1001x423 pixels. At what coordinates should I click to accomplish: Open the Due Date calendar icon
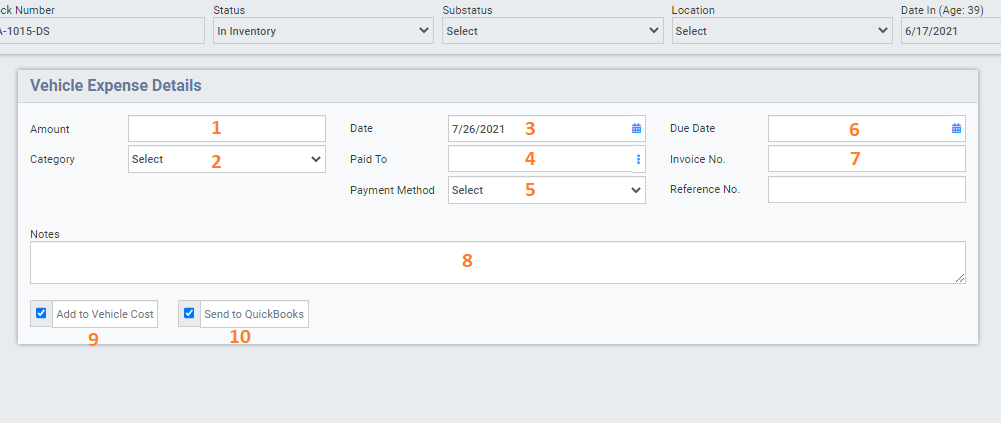956,129
